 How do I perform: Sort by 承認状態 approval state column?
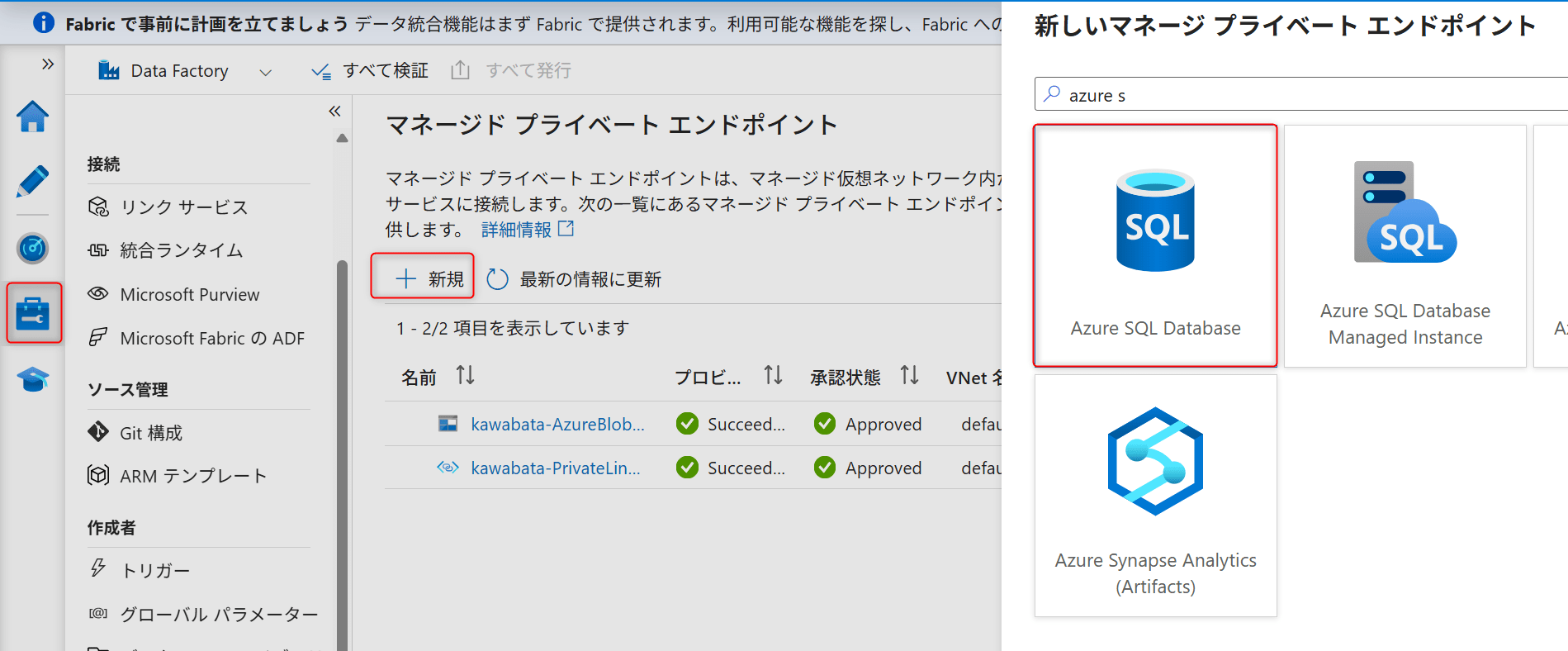(909, 376)
